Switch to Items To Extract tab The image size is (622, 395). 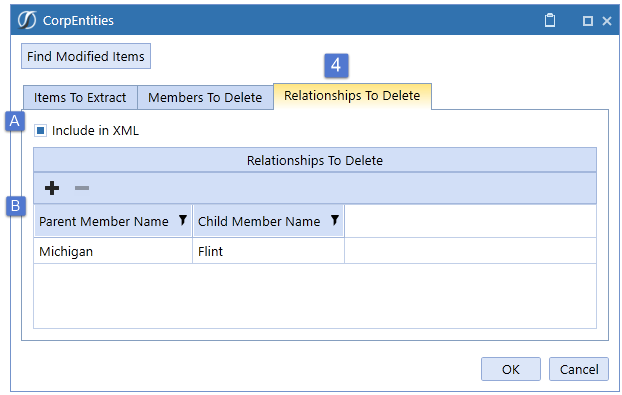pos(80,98)
